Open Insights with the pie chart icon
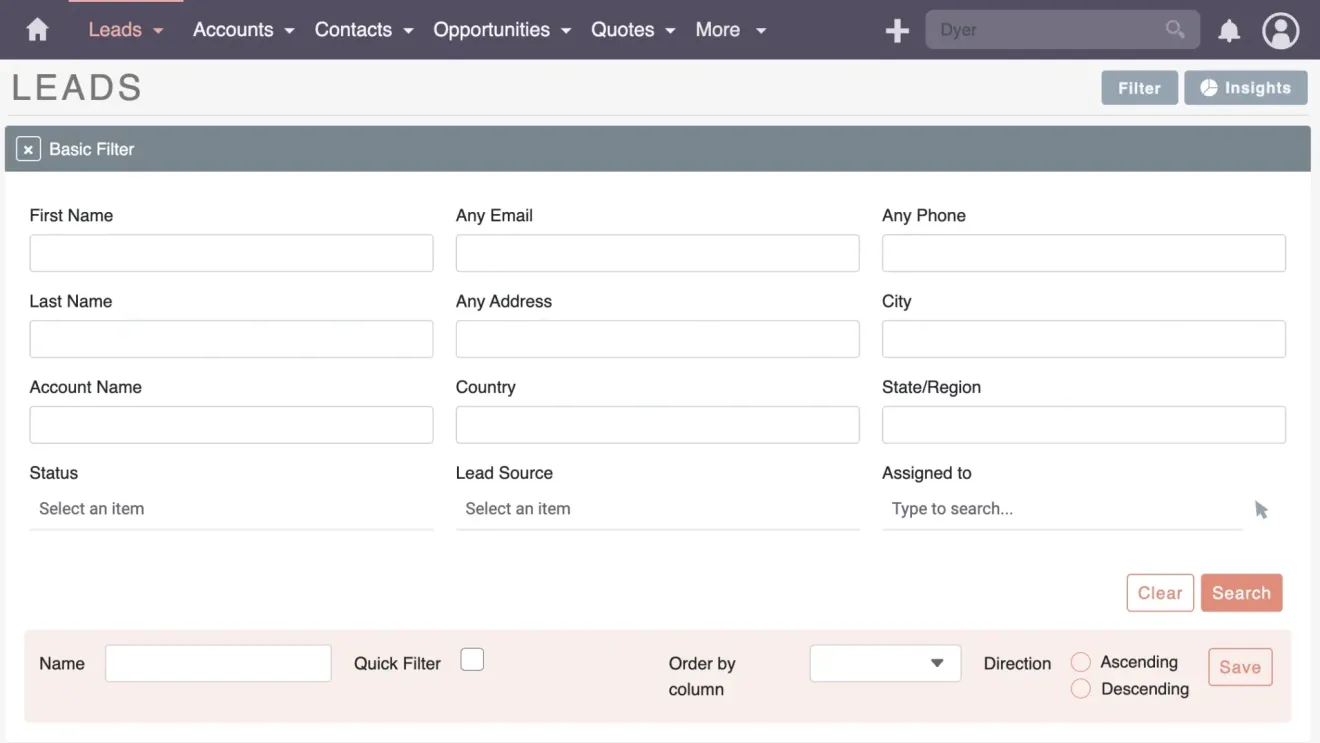This screenshot has height=743, width=1320. [x=1210, y=87]
